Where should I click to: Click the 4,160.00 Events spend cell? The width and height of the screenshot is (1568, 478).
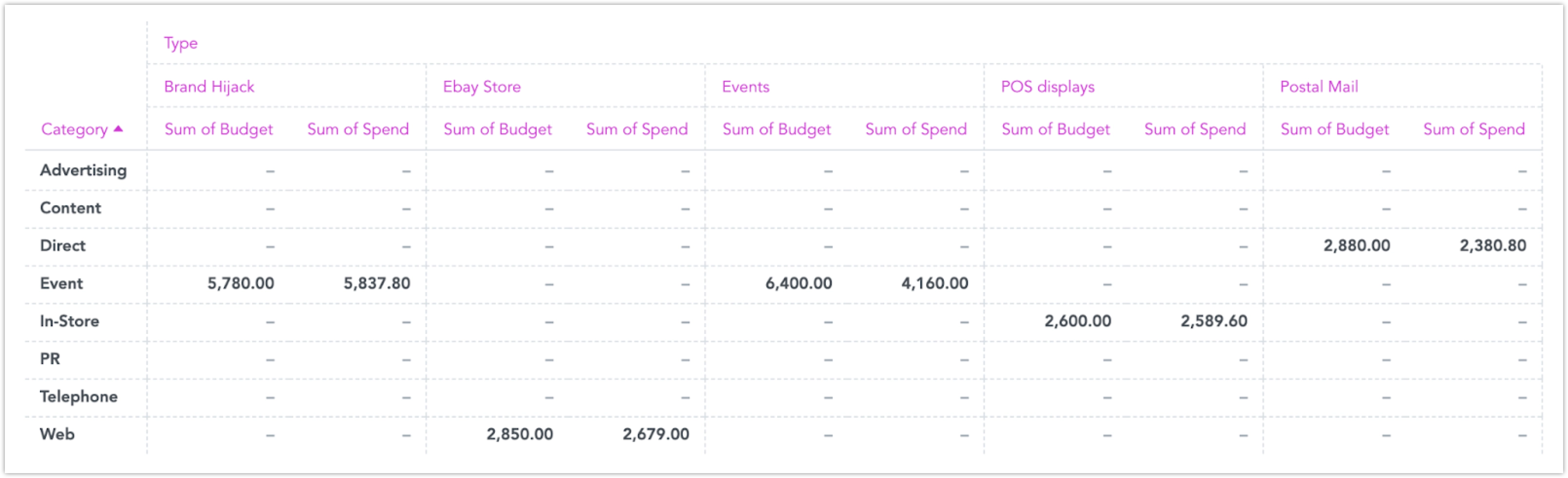click(934, 283)
